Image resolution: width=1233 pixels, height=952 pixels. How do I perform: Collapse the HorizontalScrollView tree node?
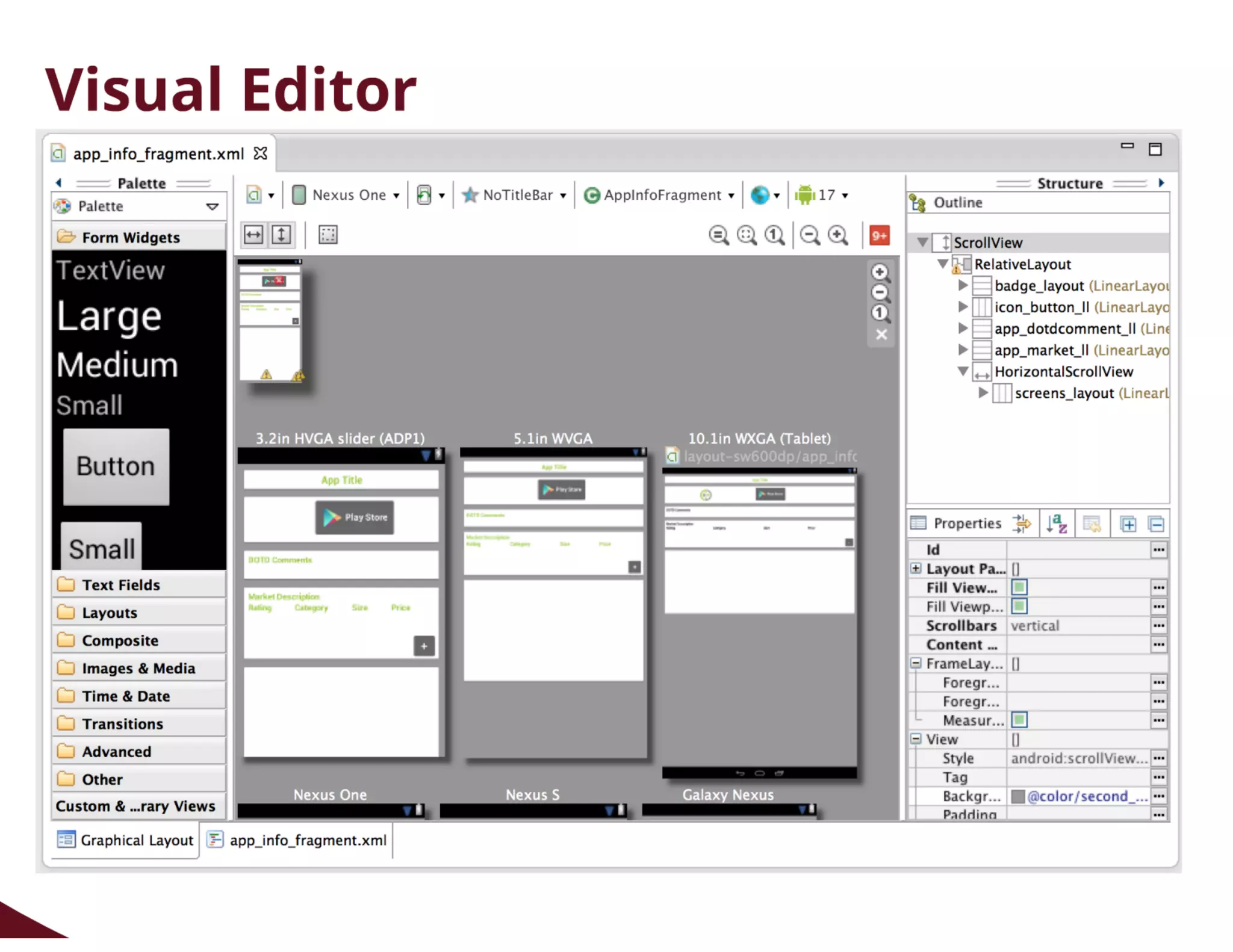point(963,371)
